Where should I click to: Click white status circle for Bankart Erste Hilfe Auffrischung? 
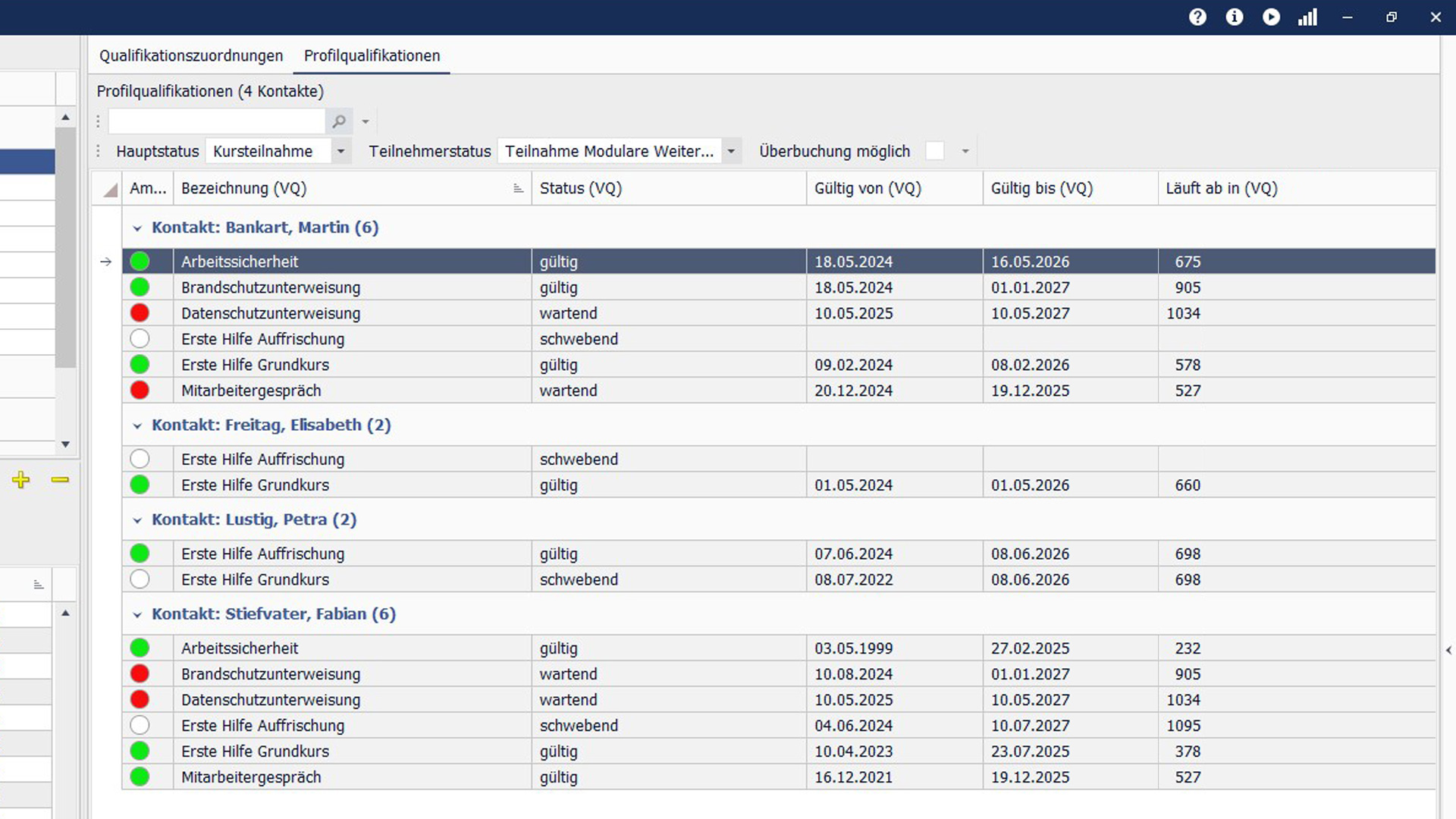coord(140,339)
